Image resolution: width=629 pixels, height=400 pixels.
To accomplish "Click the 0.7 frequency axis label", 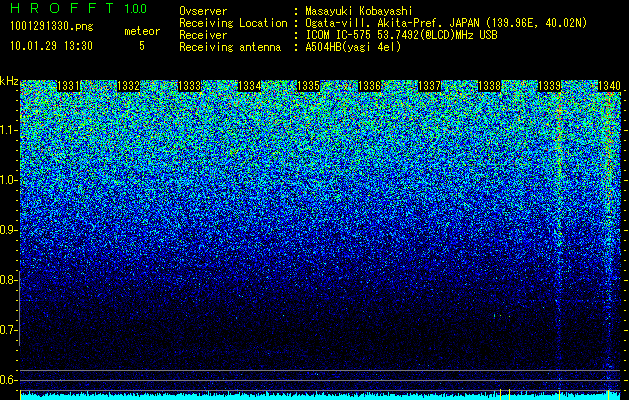I will pos(9,330).
